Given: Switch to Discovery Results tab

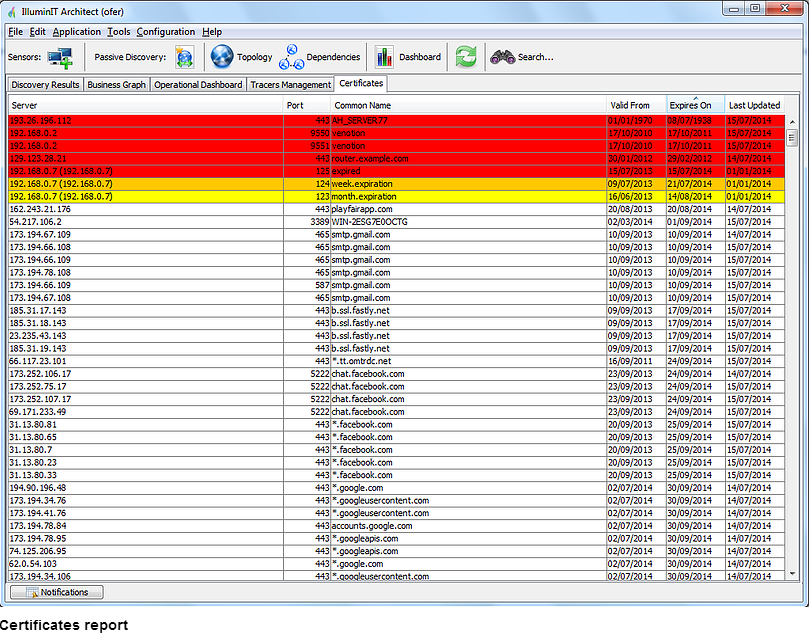Looking at the screenshot, I should pyautogui.click(x=45, y=85).
